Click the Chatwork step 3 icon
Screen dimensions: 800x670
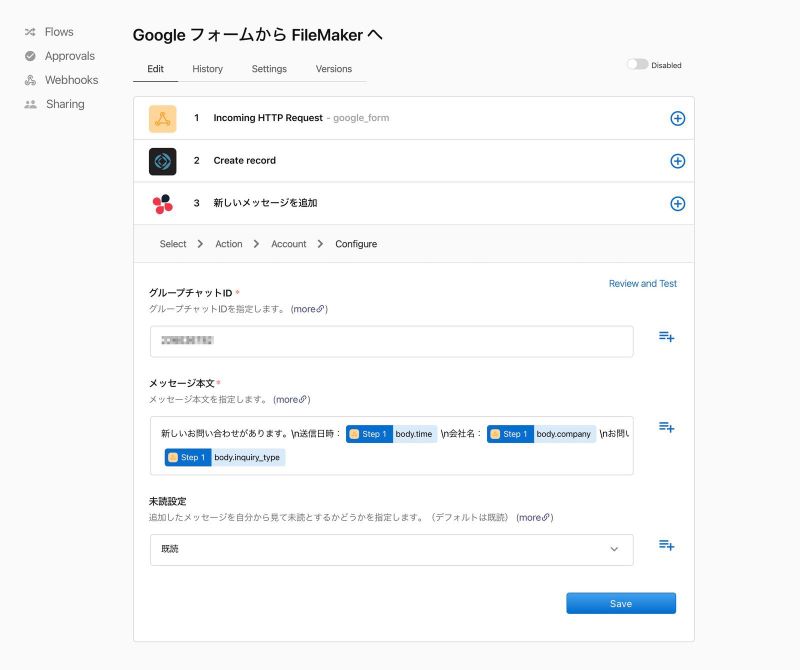tap(162, 204)
